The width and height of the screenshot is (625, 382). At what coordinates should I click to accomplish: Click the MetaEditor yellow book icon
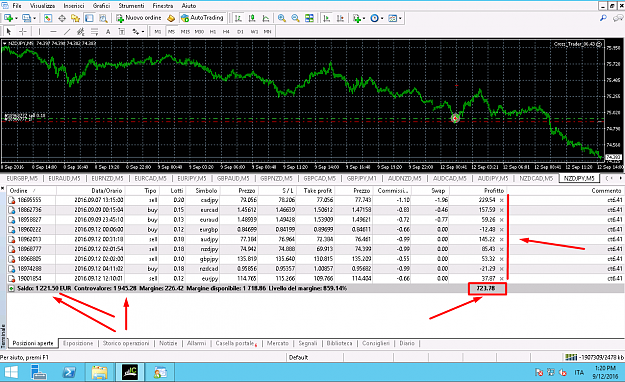[171, 18]
